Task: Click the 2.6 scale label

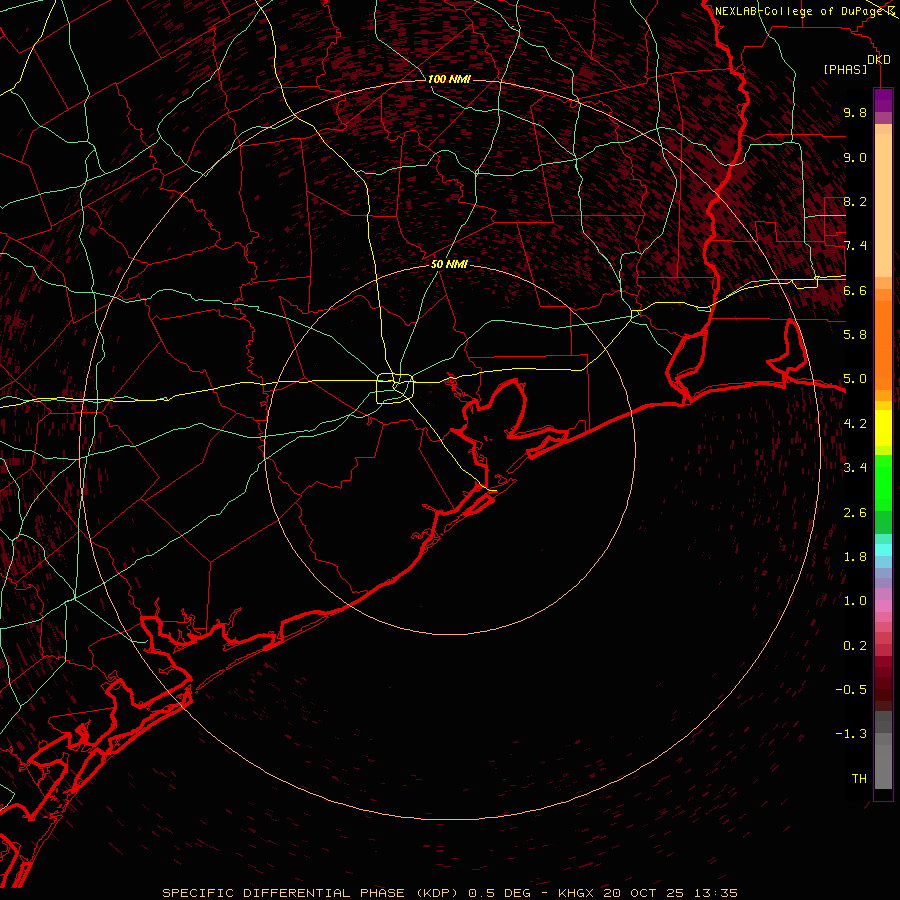Action: click(855, 512)
